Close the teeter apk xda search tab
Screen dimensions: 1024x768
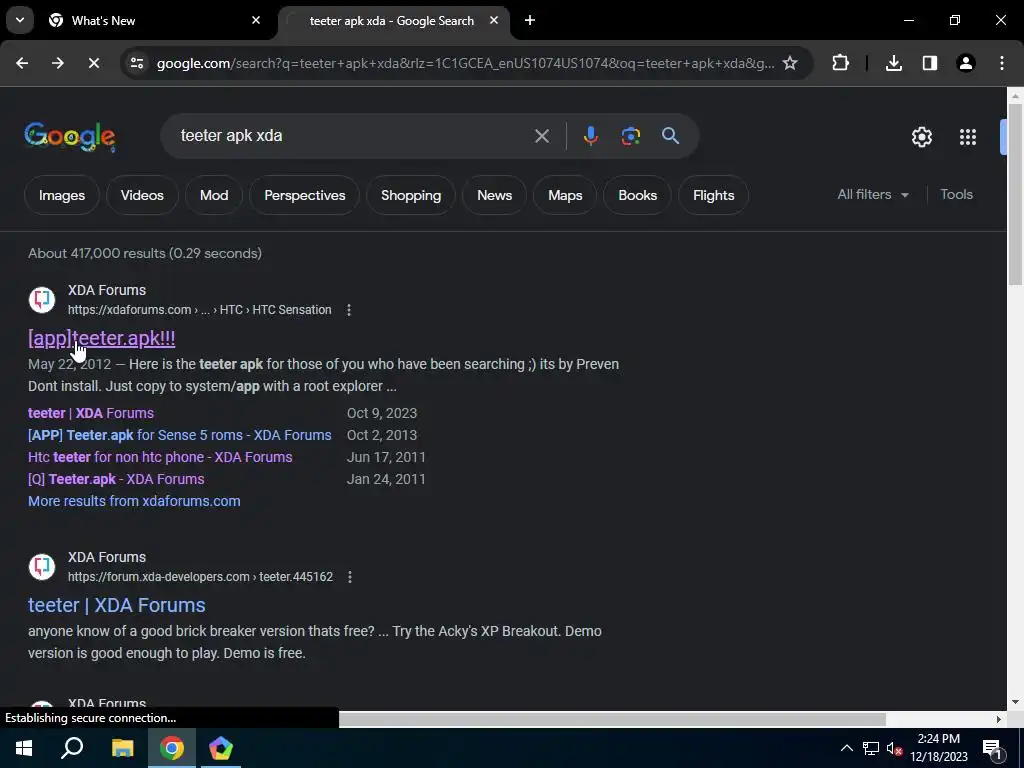[494, 20]
